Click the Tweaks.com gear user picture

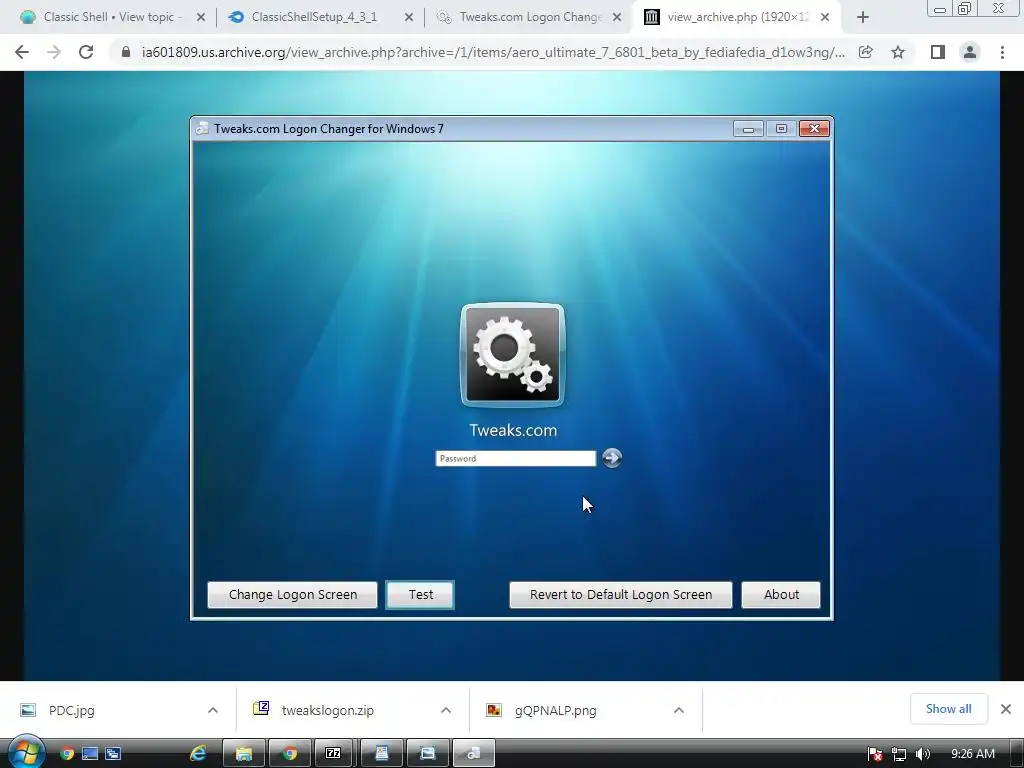(513, 355)
